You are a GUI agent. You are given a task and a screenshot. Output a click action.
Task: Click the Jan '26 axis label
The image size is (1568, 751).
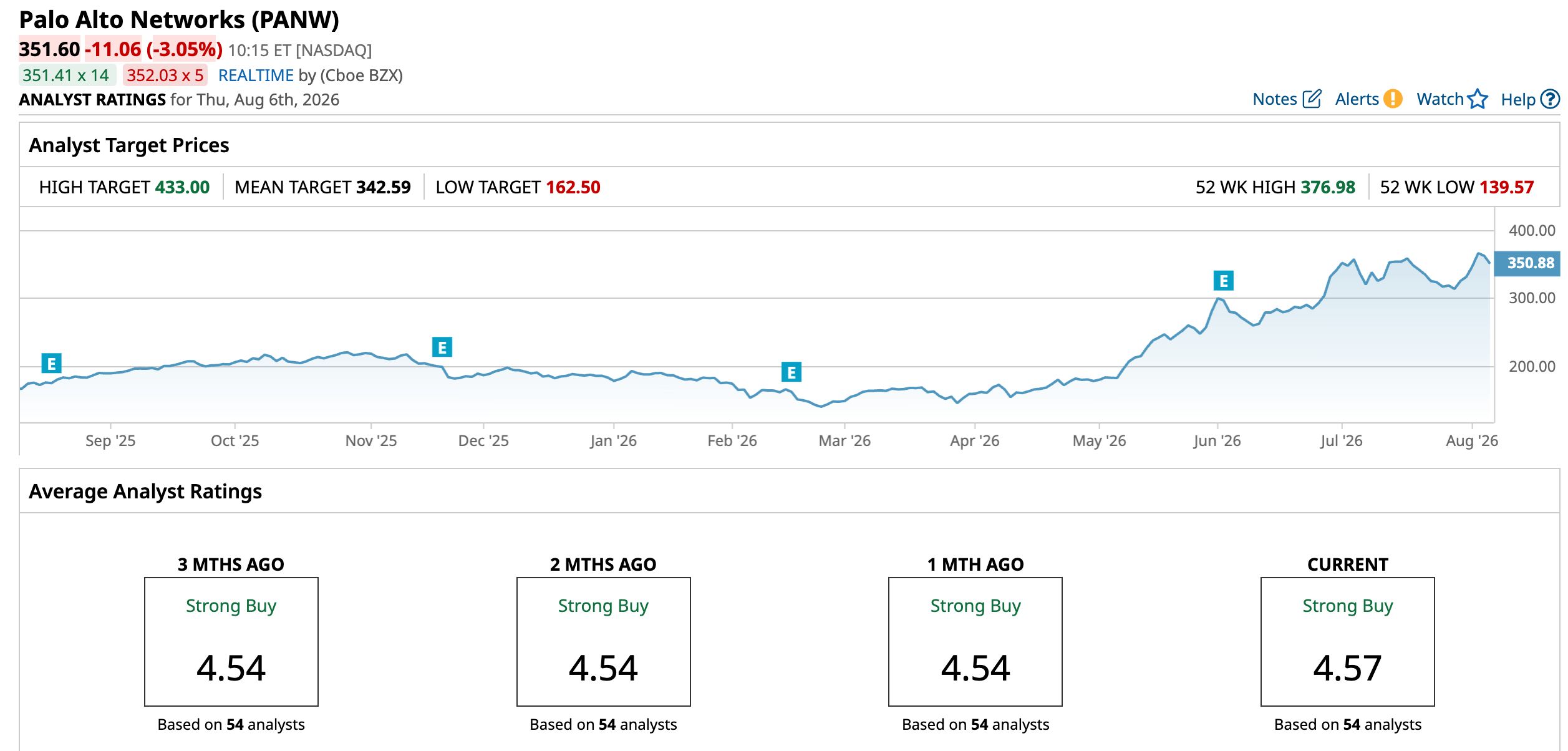click(x=614, y=441)
